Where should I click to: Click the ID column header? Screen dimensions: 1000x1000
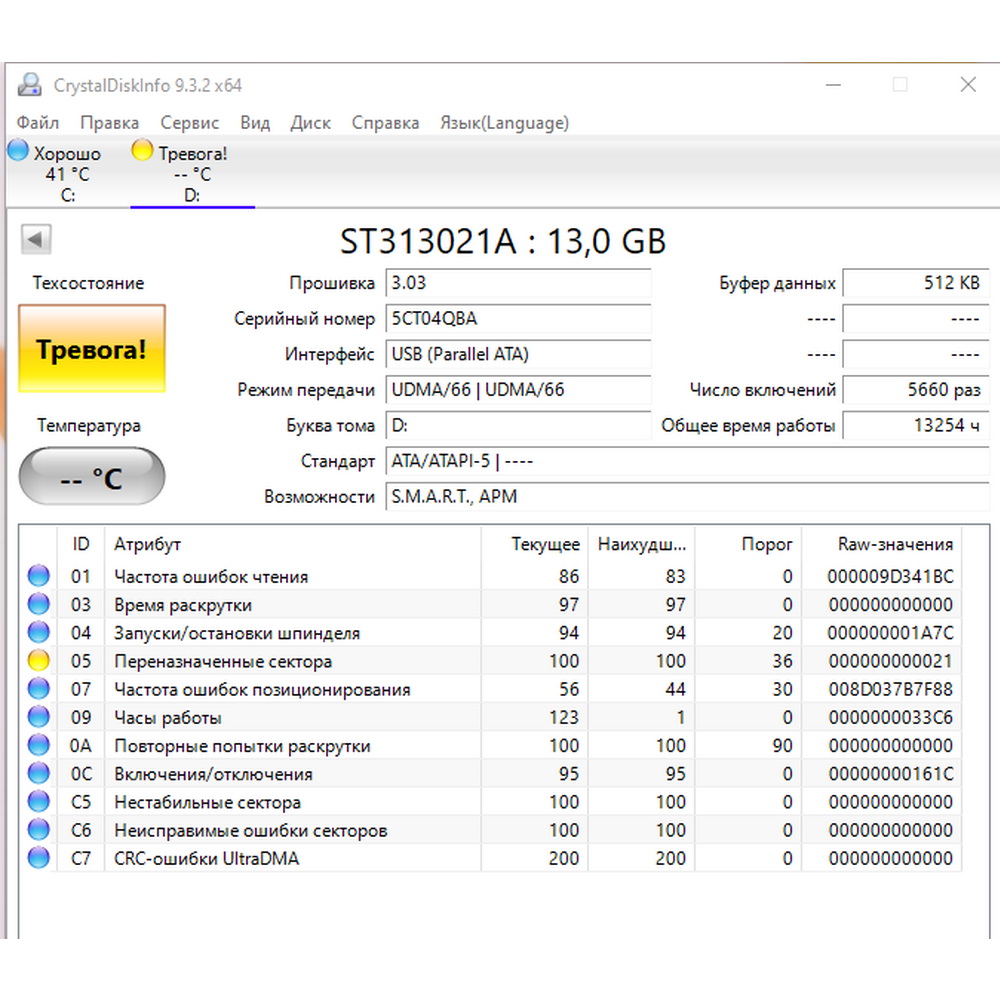pyautogui.click(x=81, y=544)
